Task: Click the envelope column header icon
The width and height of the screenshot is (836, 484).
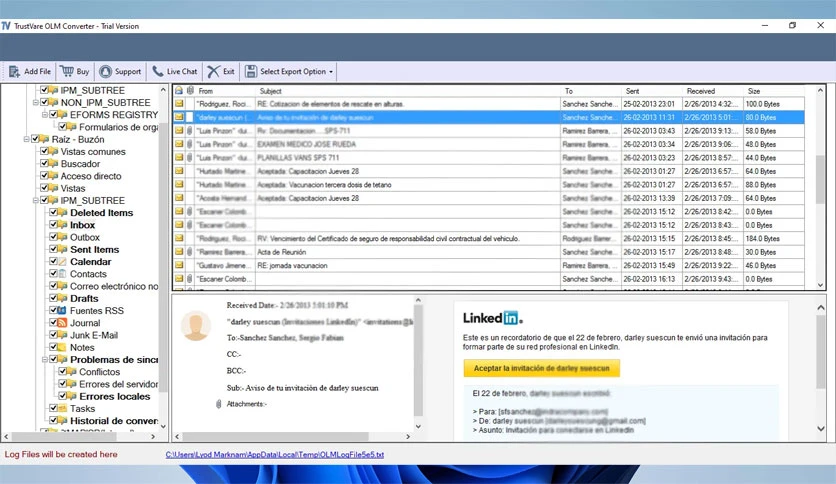Action: coord(179,91)
